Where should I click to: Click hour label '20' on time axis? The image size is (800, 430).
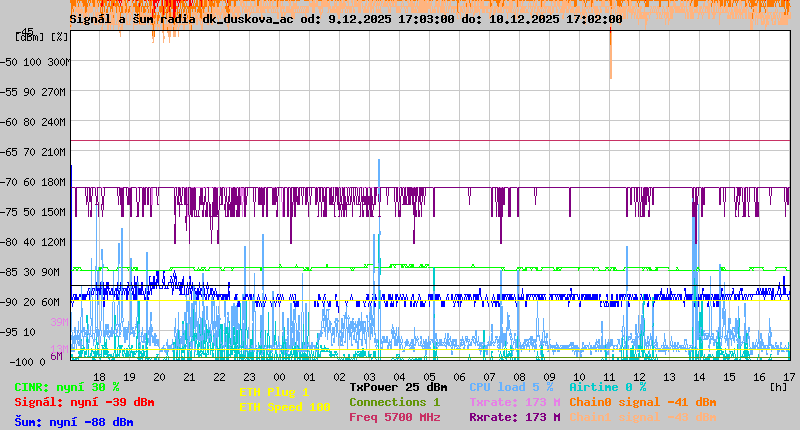(159, 377)
